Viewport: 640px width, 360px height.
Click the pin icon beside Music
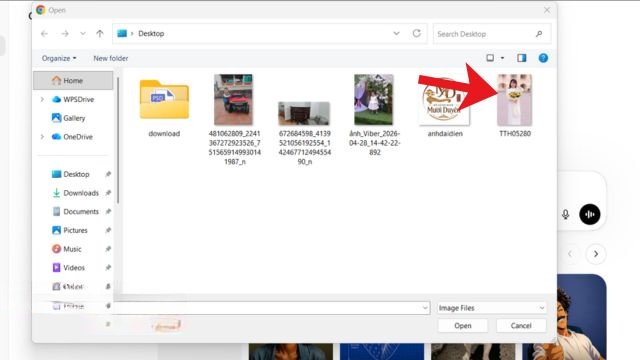coord(108,249)
